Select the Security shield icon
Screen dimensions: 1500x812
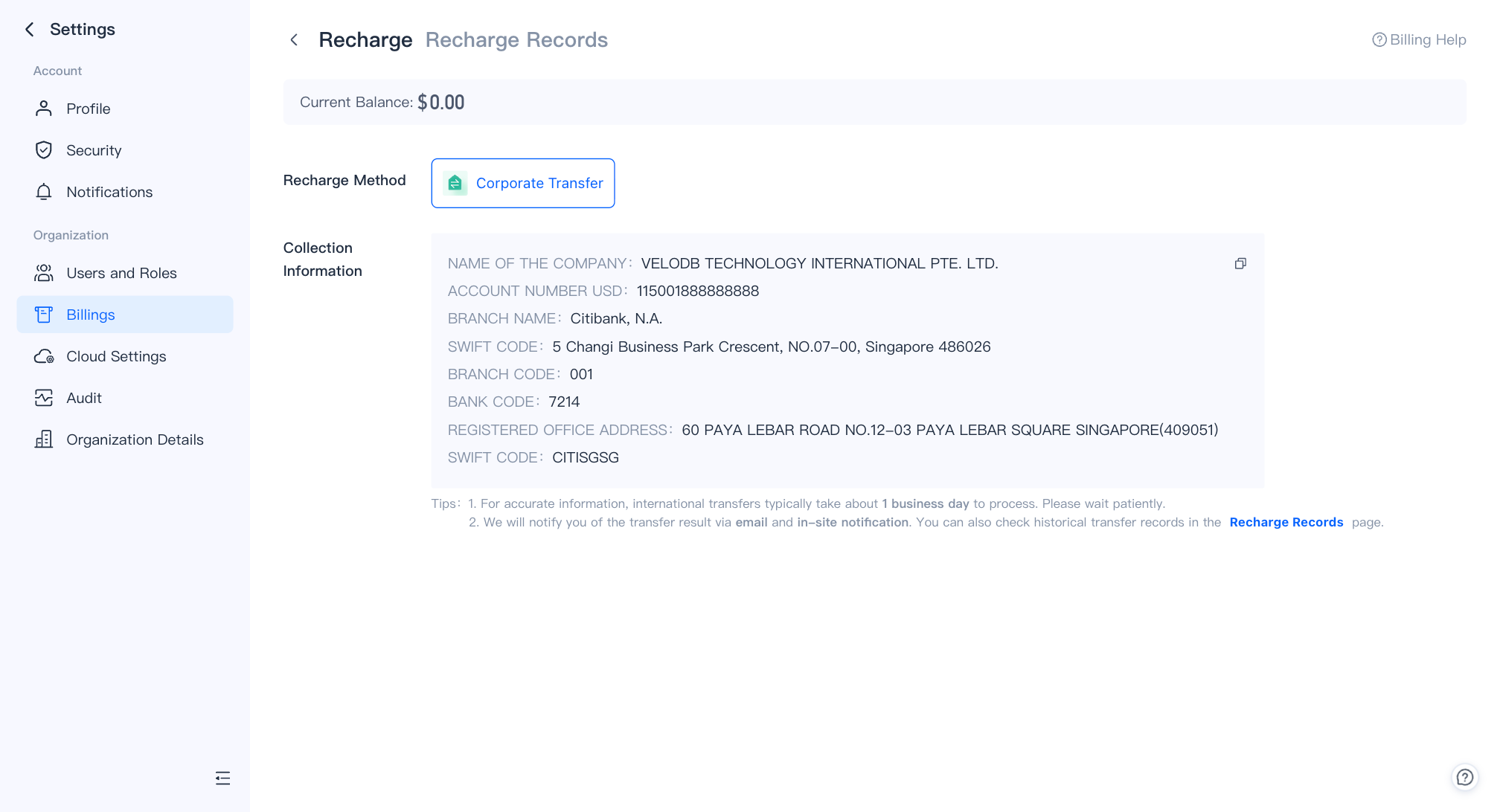43,149
